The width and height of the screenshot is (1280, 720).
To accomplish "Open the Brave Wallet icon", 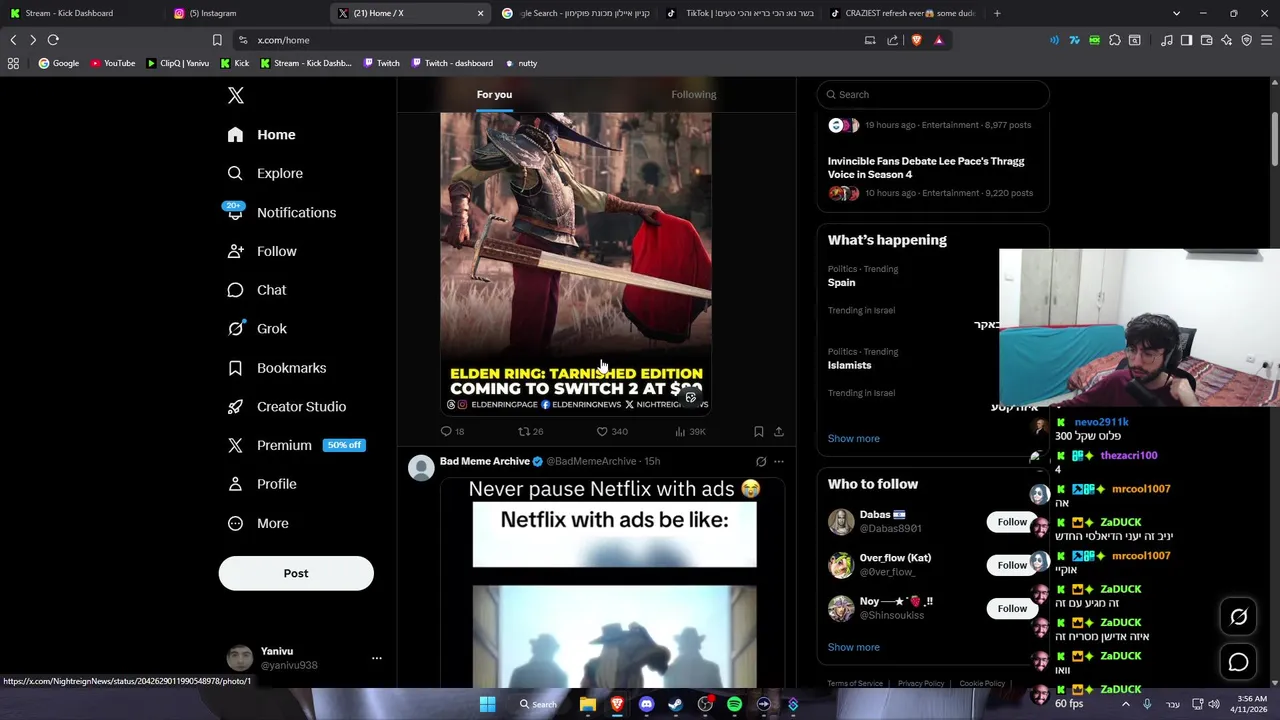I will coord(1206,40).
